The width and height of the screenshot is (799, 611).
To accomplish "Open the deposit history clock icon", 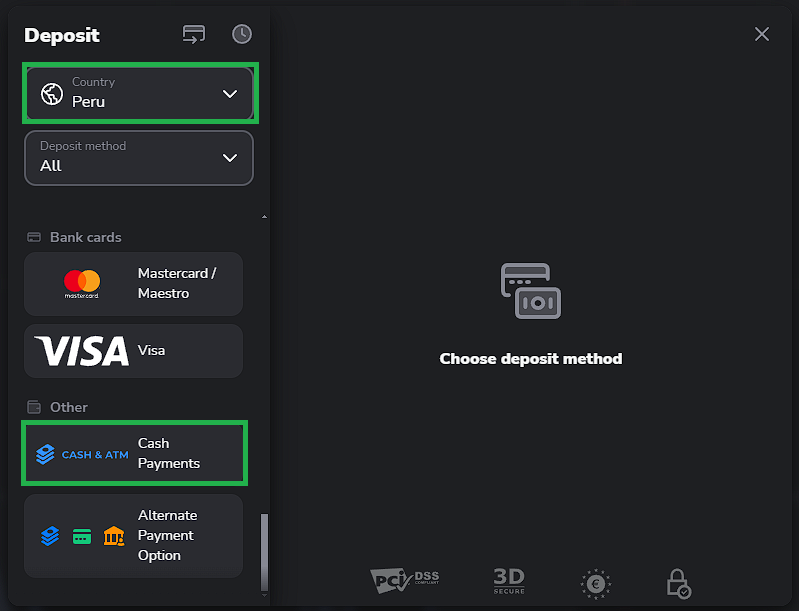I will pos(242,34).
